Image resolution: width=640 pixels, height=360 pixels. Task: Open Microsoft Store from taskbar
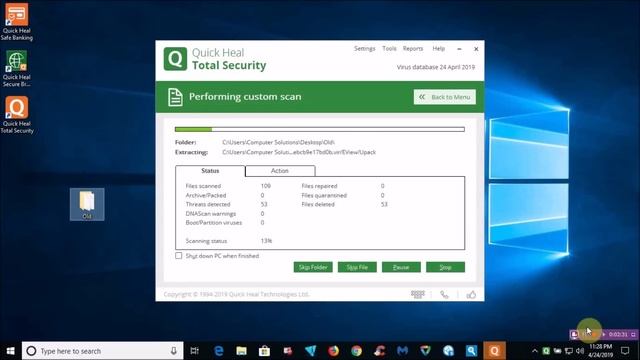pos(264,351)
